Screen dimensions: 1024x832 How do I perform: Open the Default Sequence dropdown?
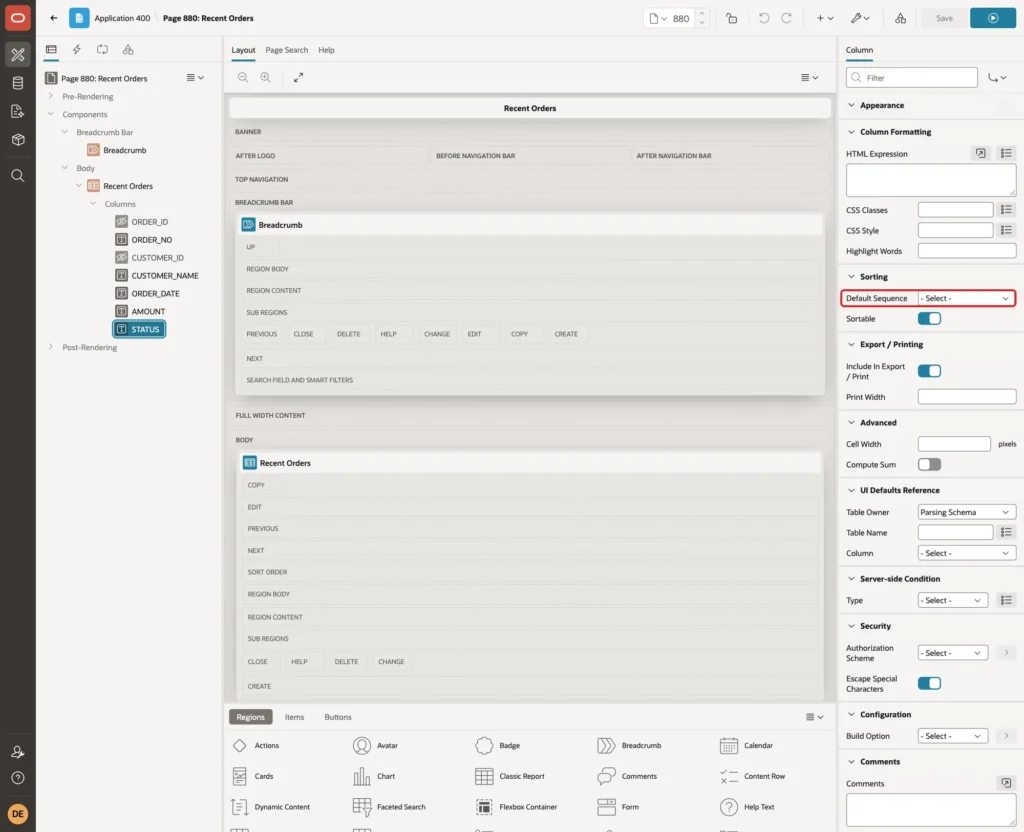pyautogui.click(x=967, y=298)
